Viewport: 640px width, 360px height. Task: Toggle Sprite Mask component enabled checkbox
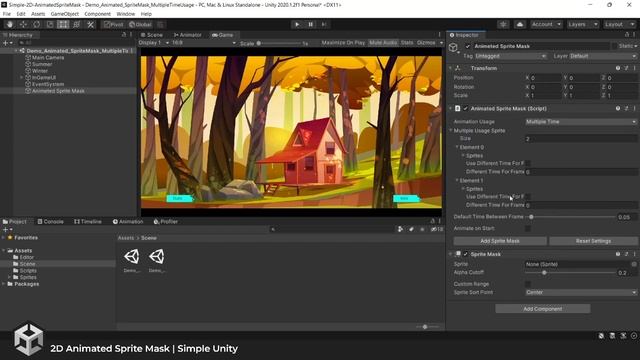465,254
